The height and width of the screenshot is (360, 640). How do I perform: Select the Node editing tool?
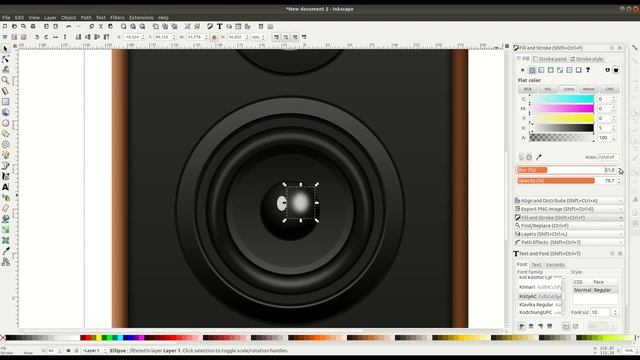point(5,59)
